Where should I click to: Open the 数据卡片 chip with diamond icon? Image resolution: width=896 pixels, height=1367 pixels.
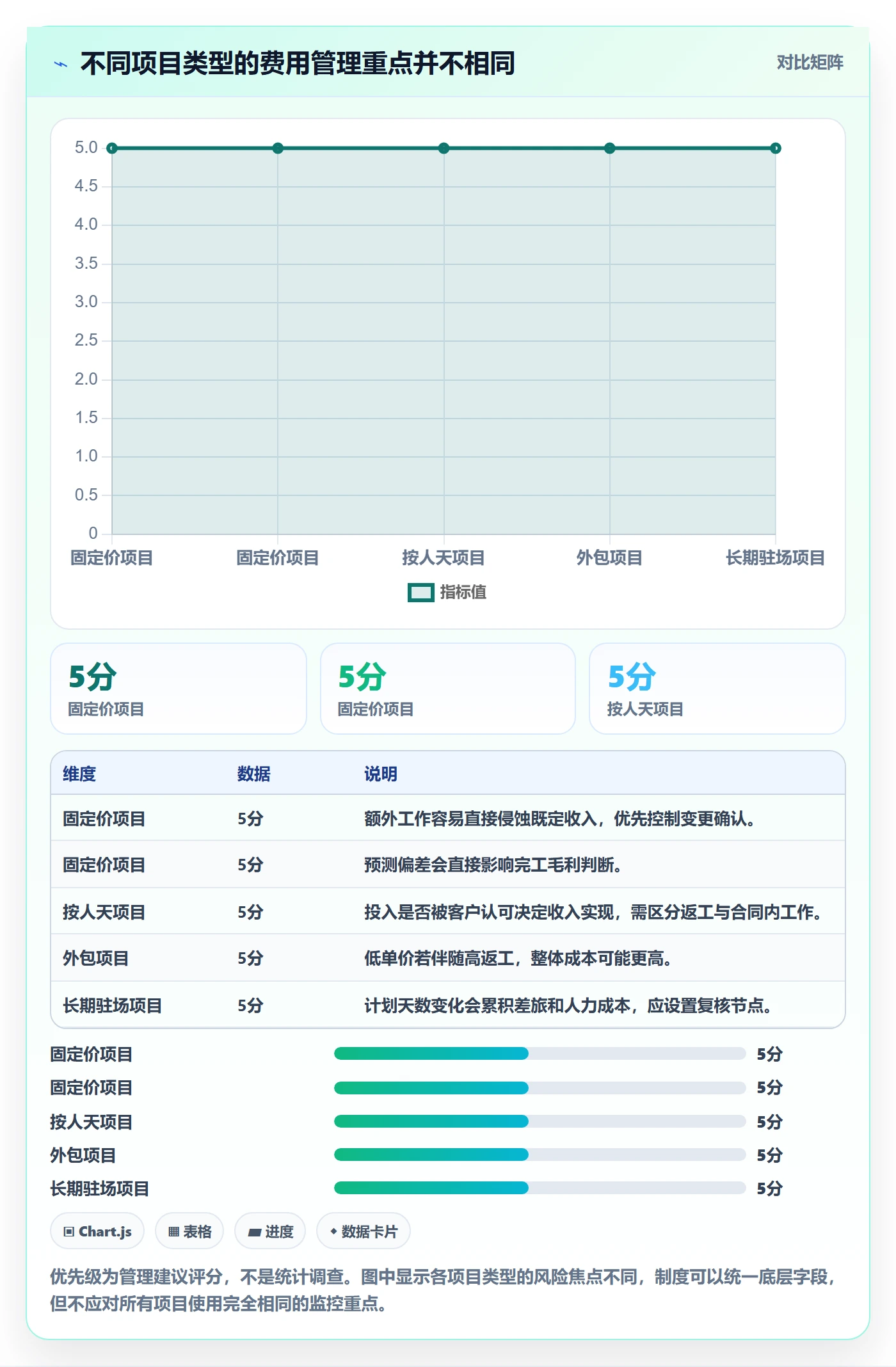(364, 1231)
